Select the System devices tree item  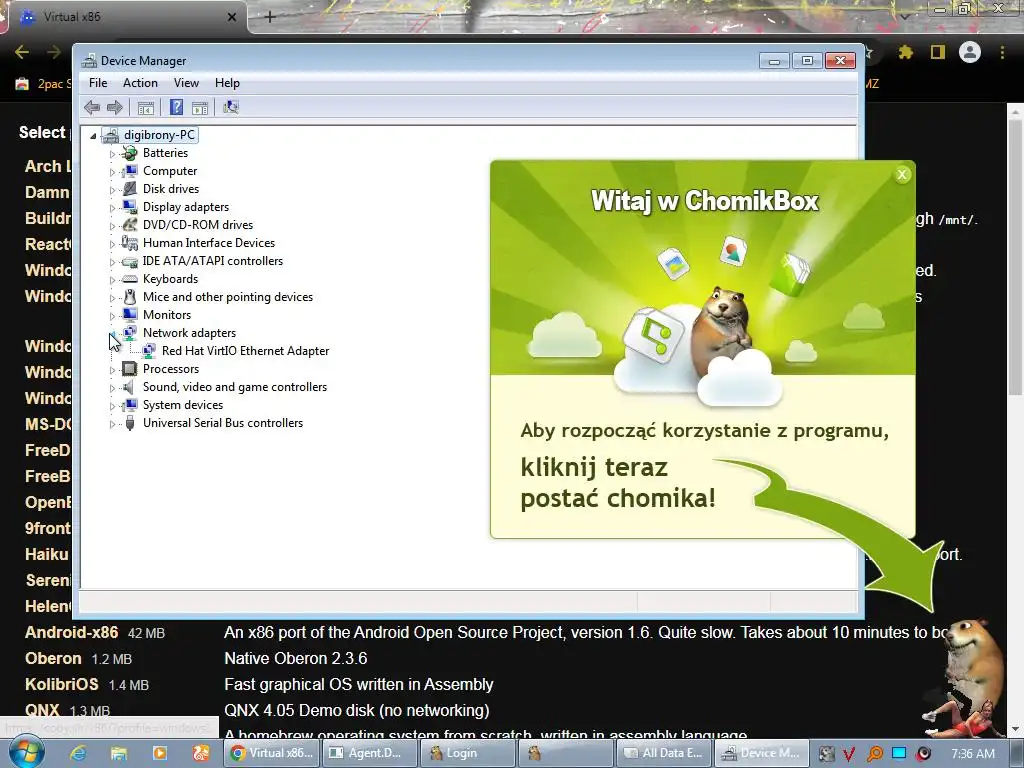(183, 405)
